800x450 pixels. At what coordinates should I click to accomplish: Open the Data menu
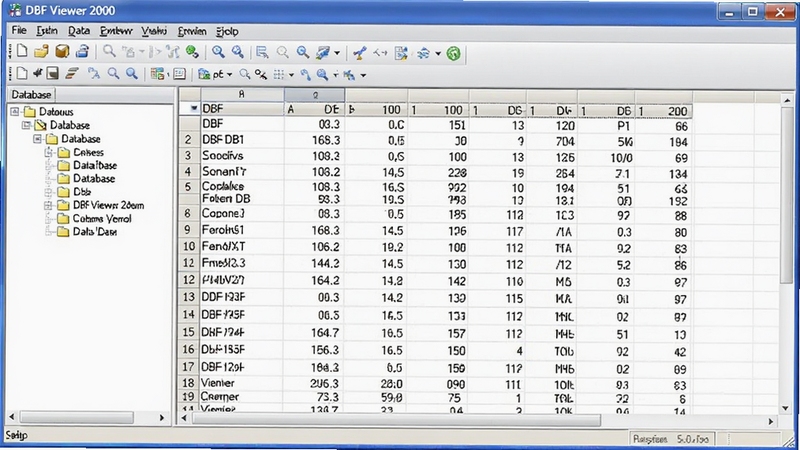tap(79, 31)
